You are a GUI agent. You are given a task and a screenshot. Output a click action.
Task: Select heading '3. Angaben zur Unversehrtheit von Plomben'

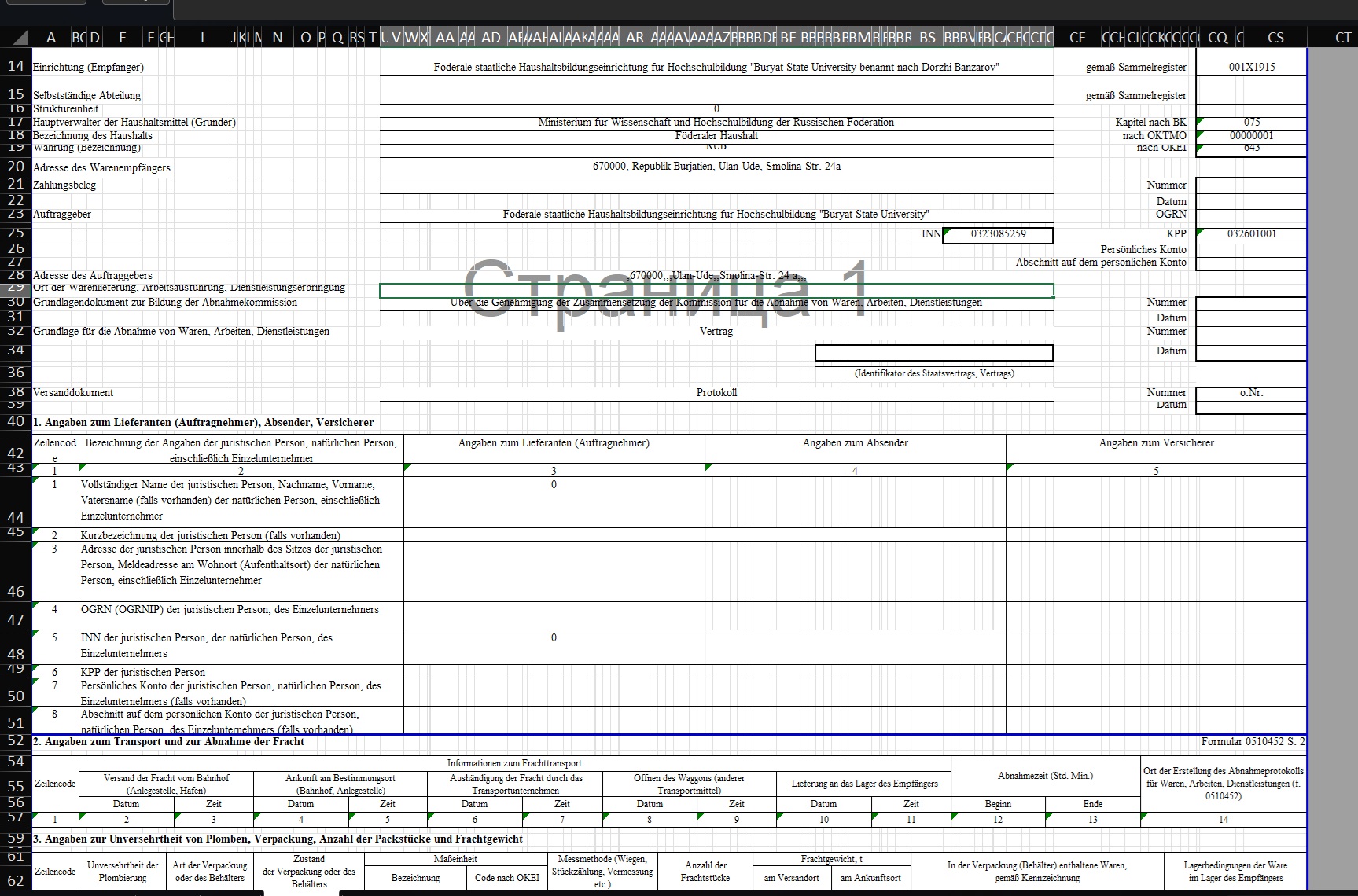point(278,839)
